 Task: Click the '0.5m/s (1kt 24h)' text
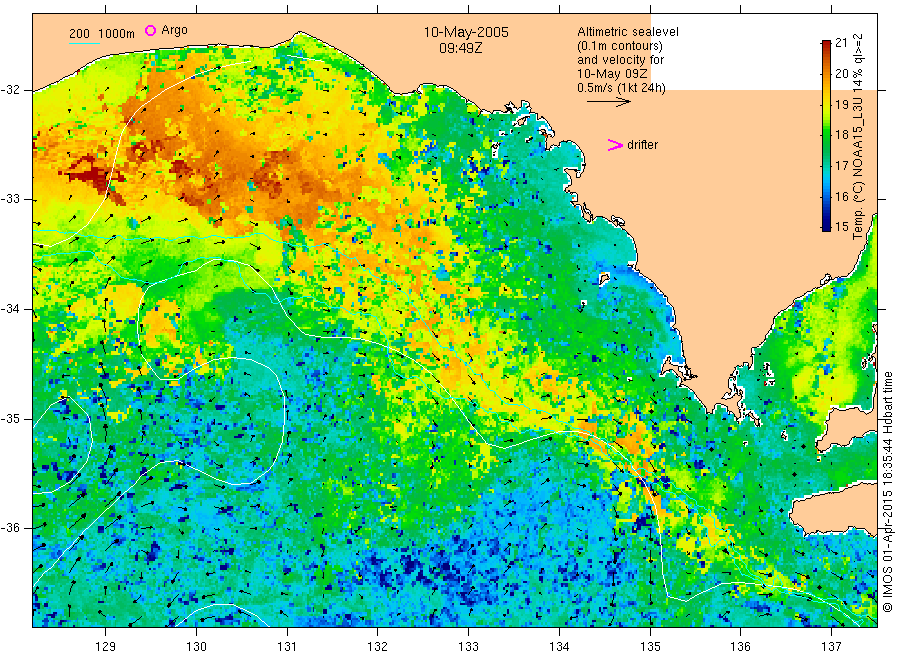pyautogui.click(x=622, y=88)
